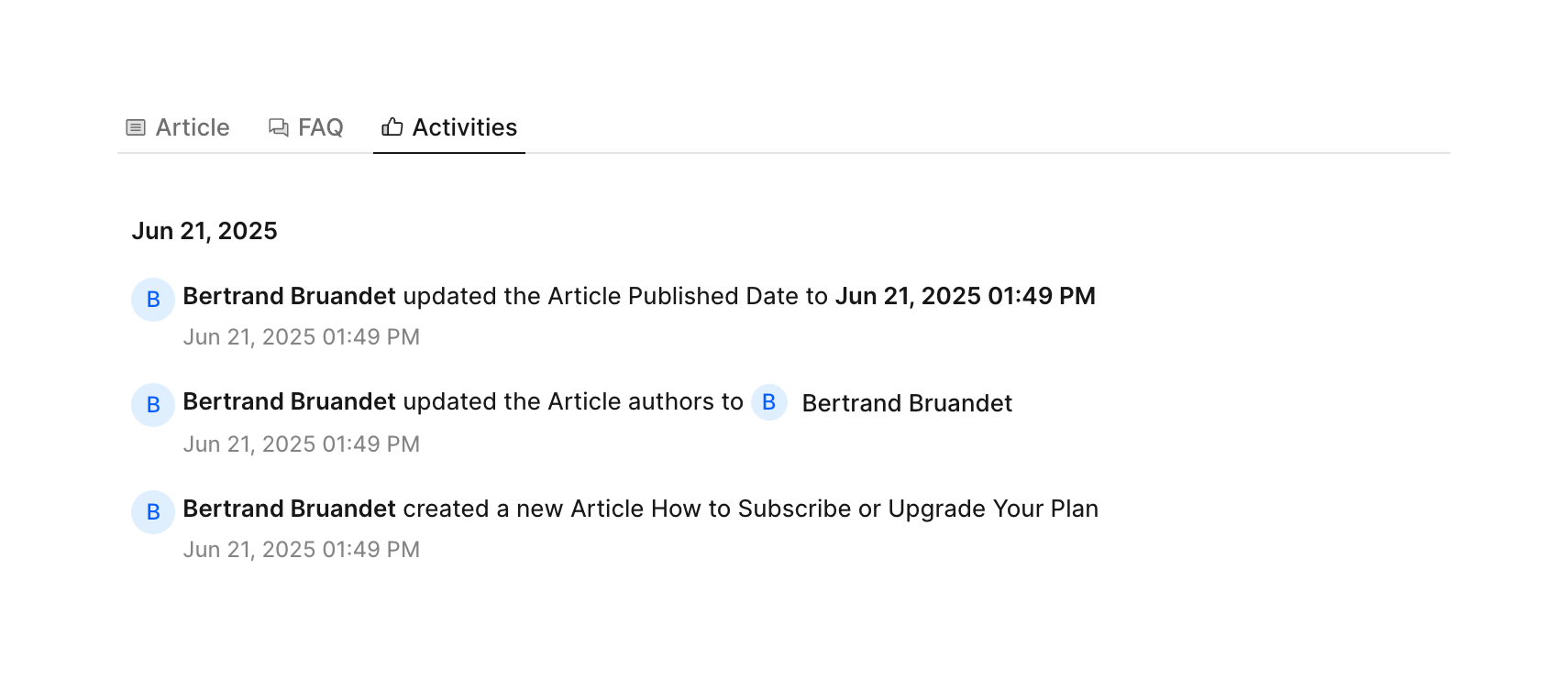
Task: Click the timestamp under the Published Date update
Action: [301, 337]
